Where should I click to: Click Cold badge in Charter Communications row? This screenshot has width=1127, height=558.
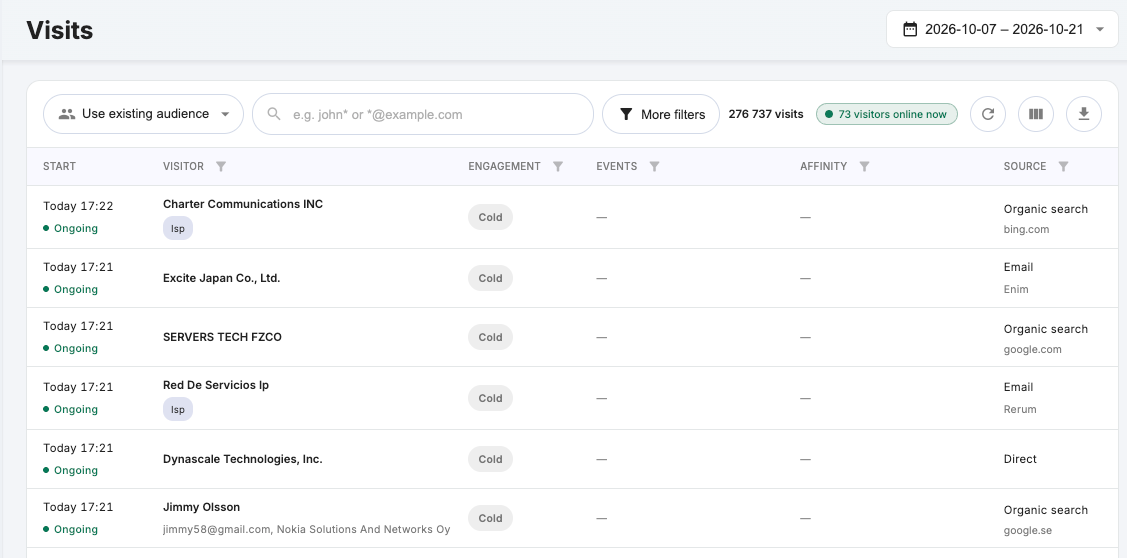[x=490, y=217]
